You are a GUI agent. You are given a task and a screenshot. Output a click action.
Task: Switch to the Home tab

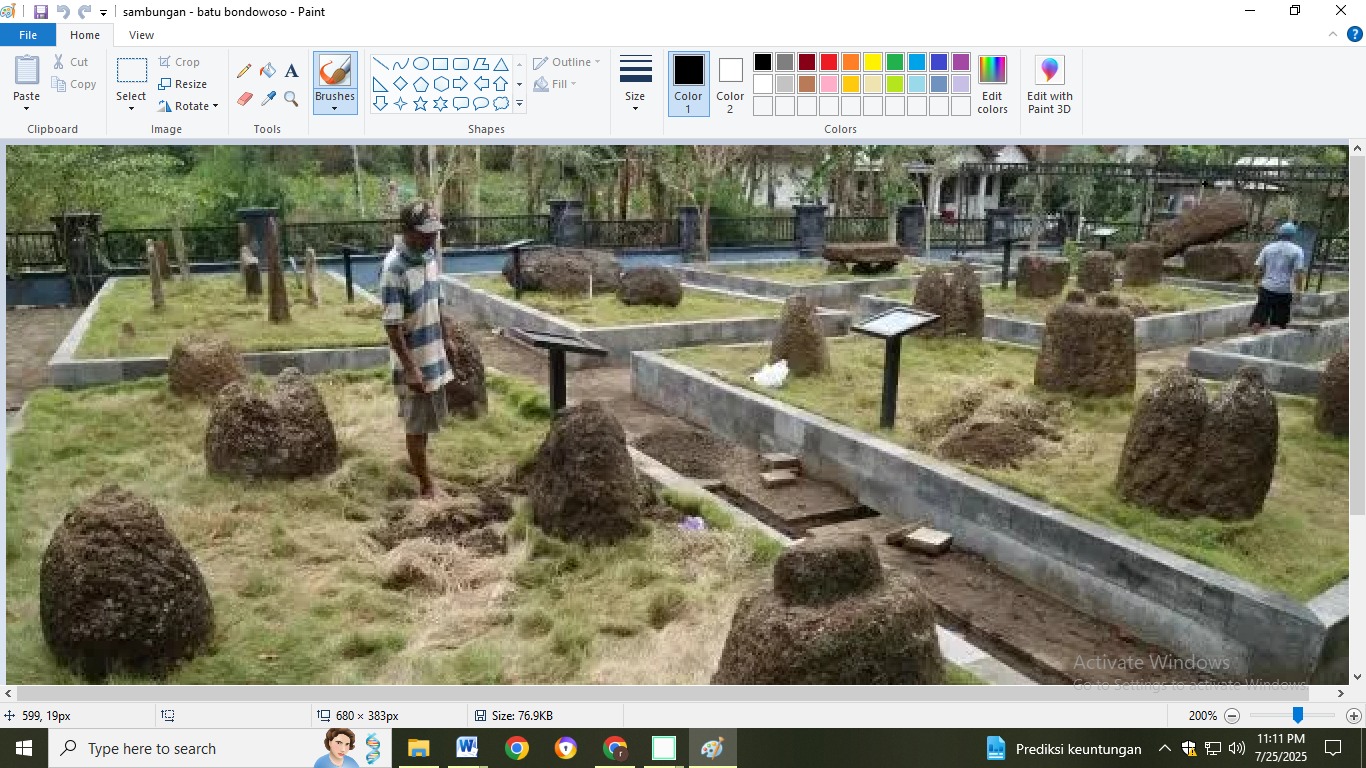[85, 35]
